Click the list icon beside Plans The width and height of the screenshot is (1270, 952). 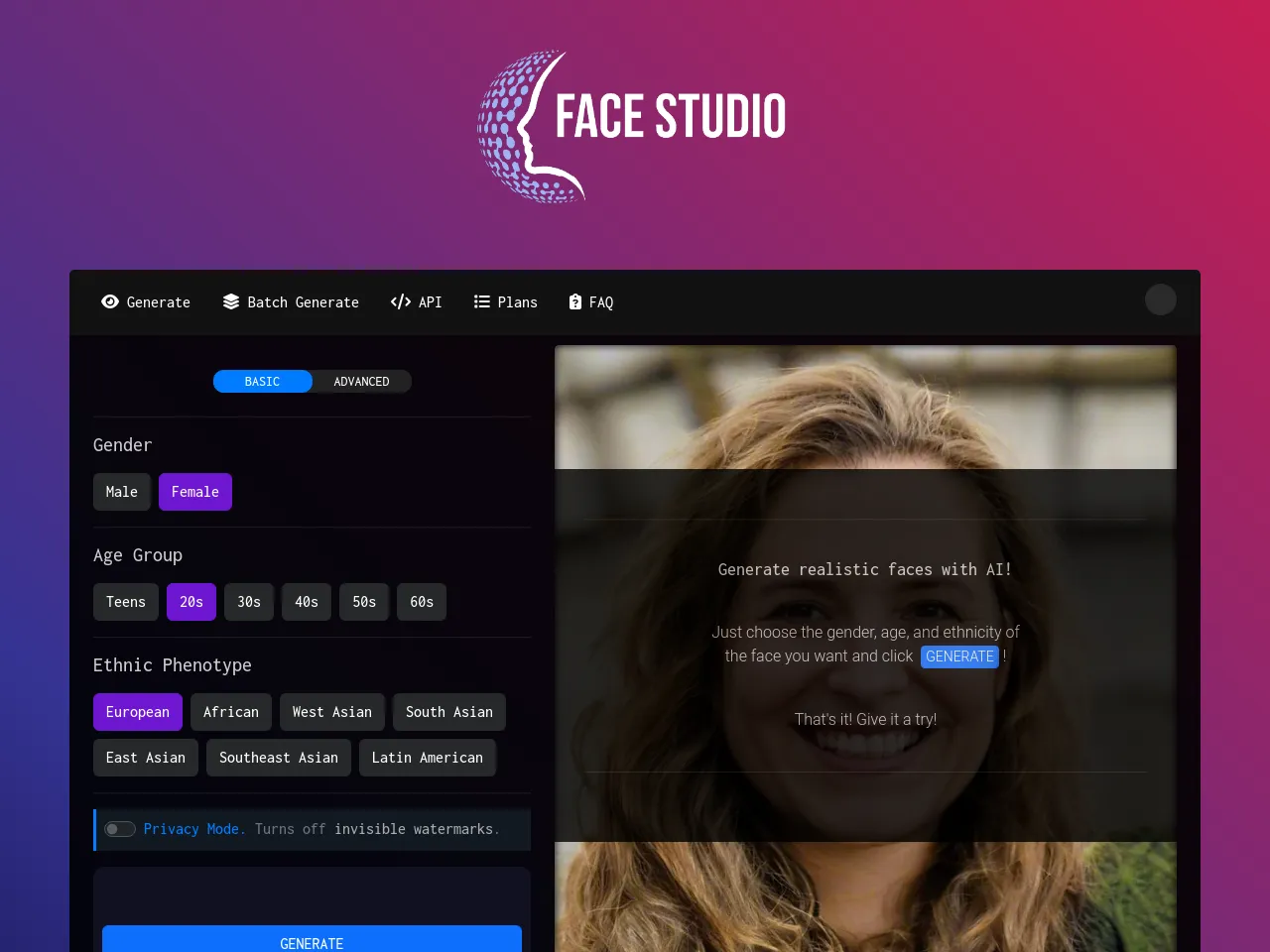coord(482,301)
